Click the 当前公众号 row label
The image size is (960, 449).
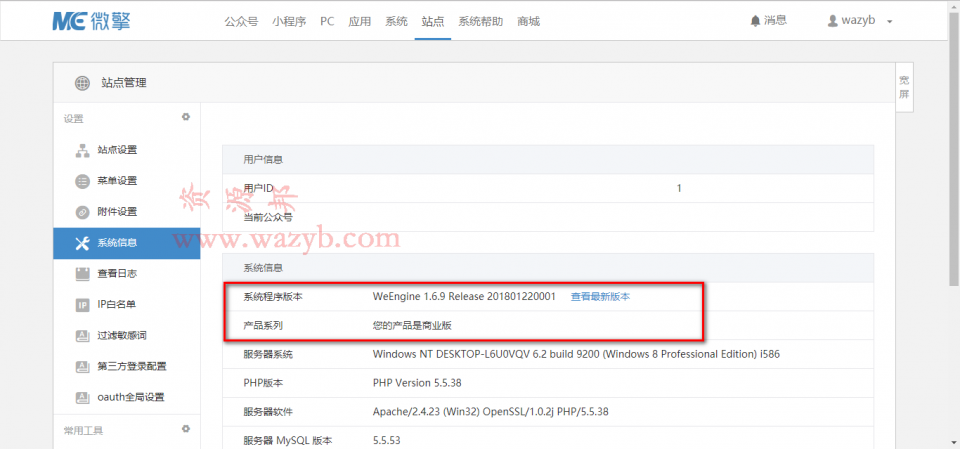click(268, 217)
